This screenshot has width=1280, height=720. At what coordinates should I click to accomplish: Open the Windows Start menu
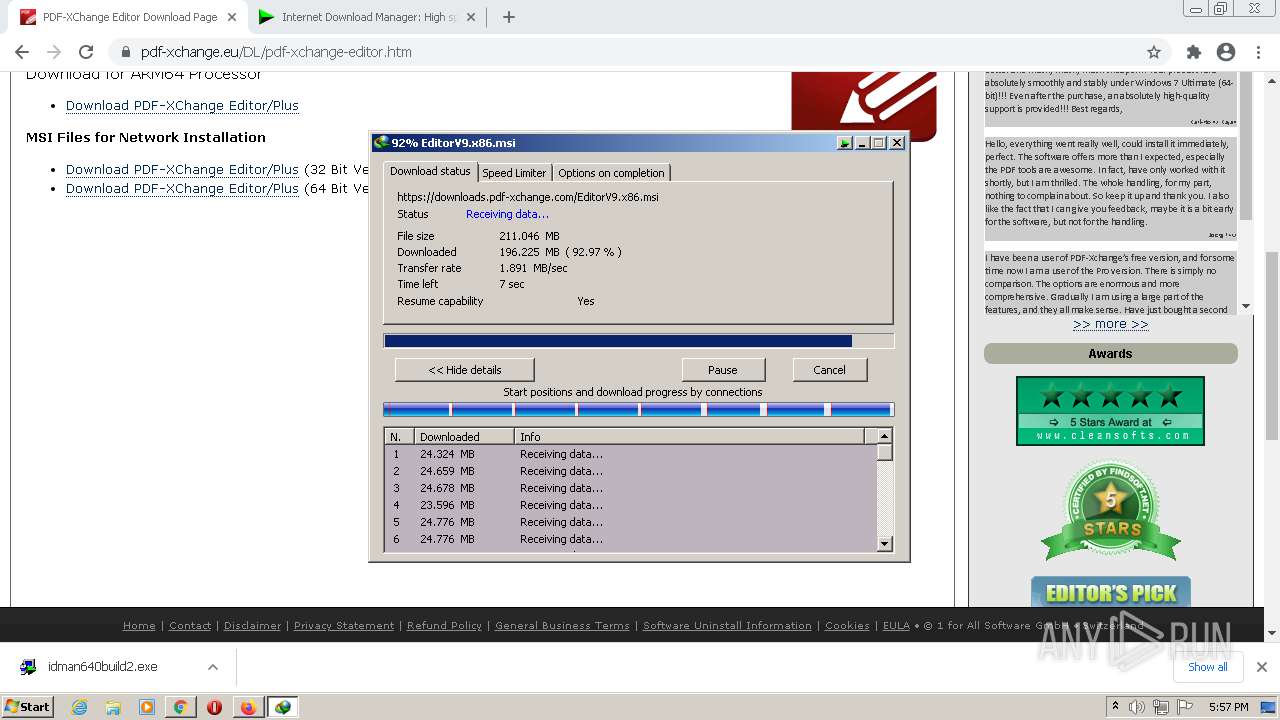27,706
